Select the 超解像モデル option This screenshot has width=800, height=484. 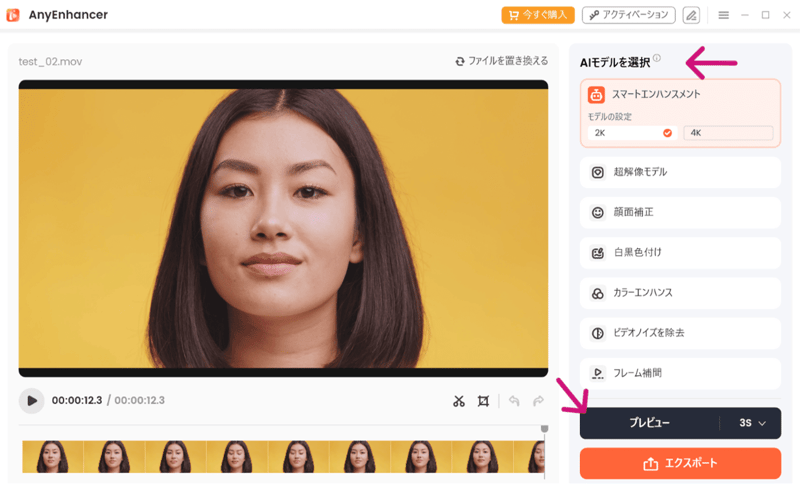(x=680, y=172)
